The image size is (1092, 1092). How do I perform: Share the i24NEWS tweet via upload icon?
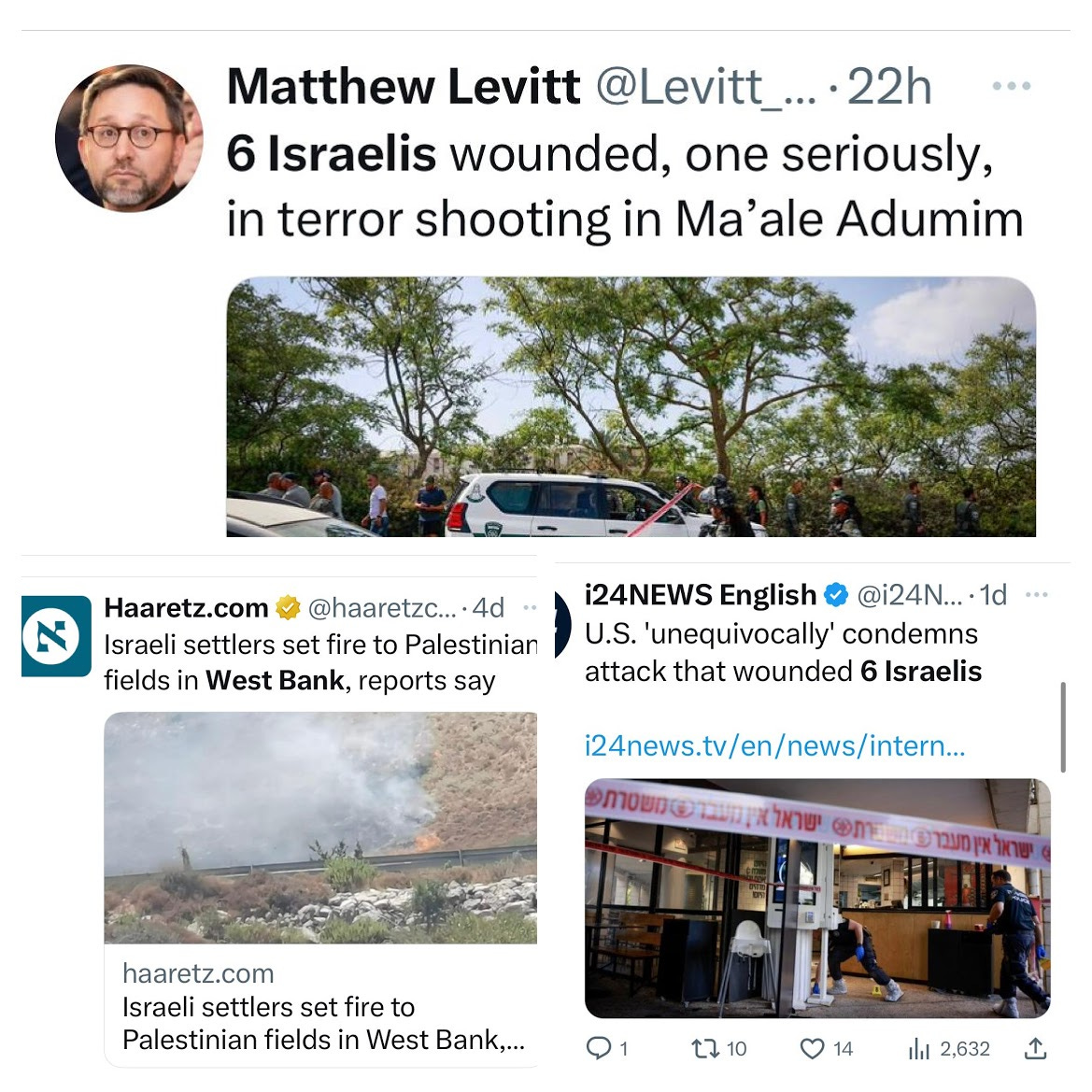1036,1048
